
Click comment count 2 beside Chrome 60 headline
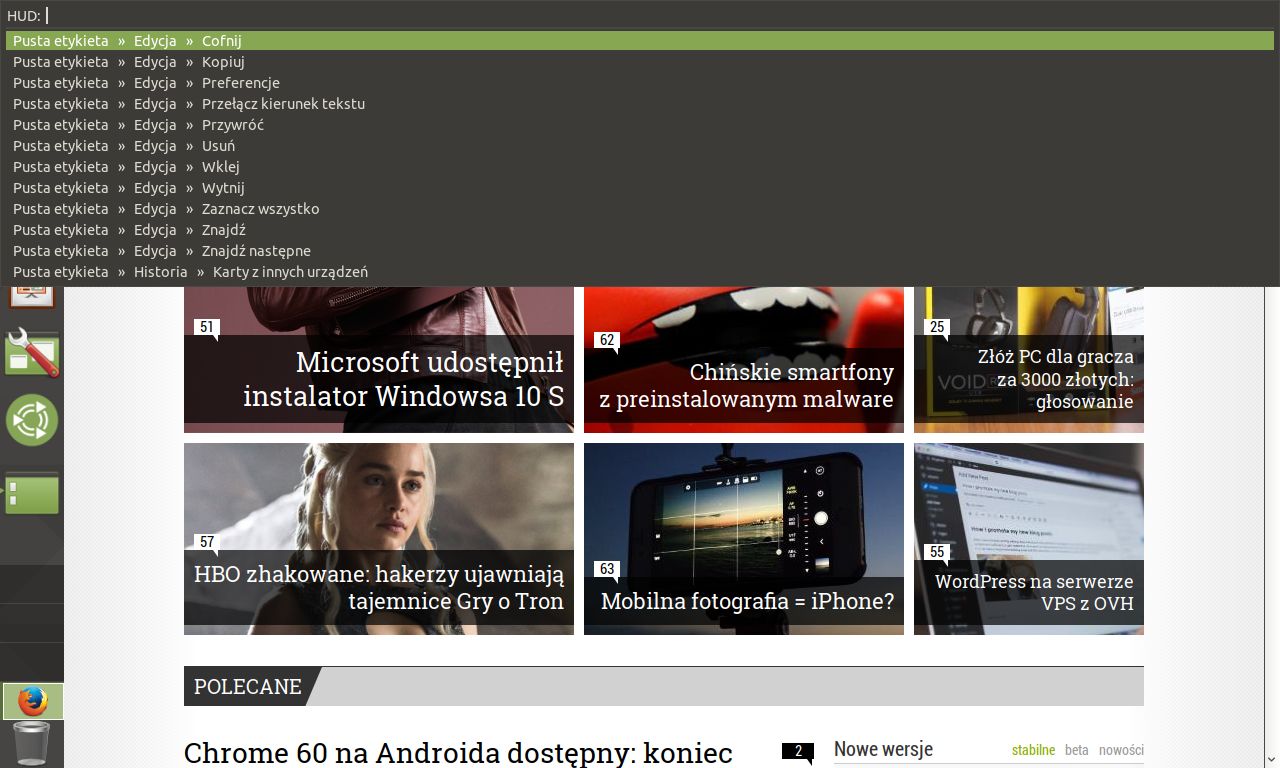(797, 751)
